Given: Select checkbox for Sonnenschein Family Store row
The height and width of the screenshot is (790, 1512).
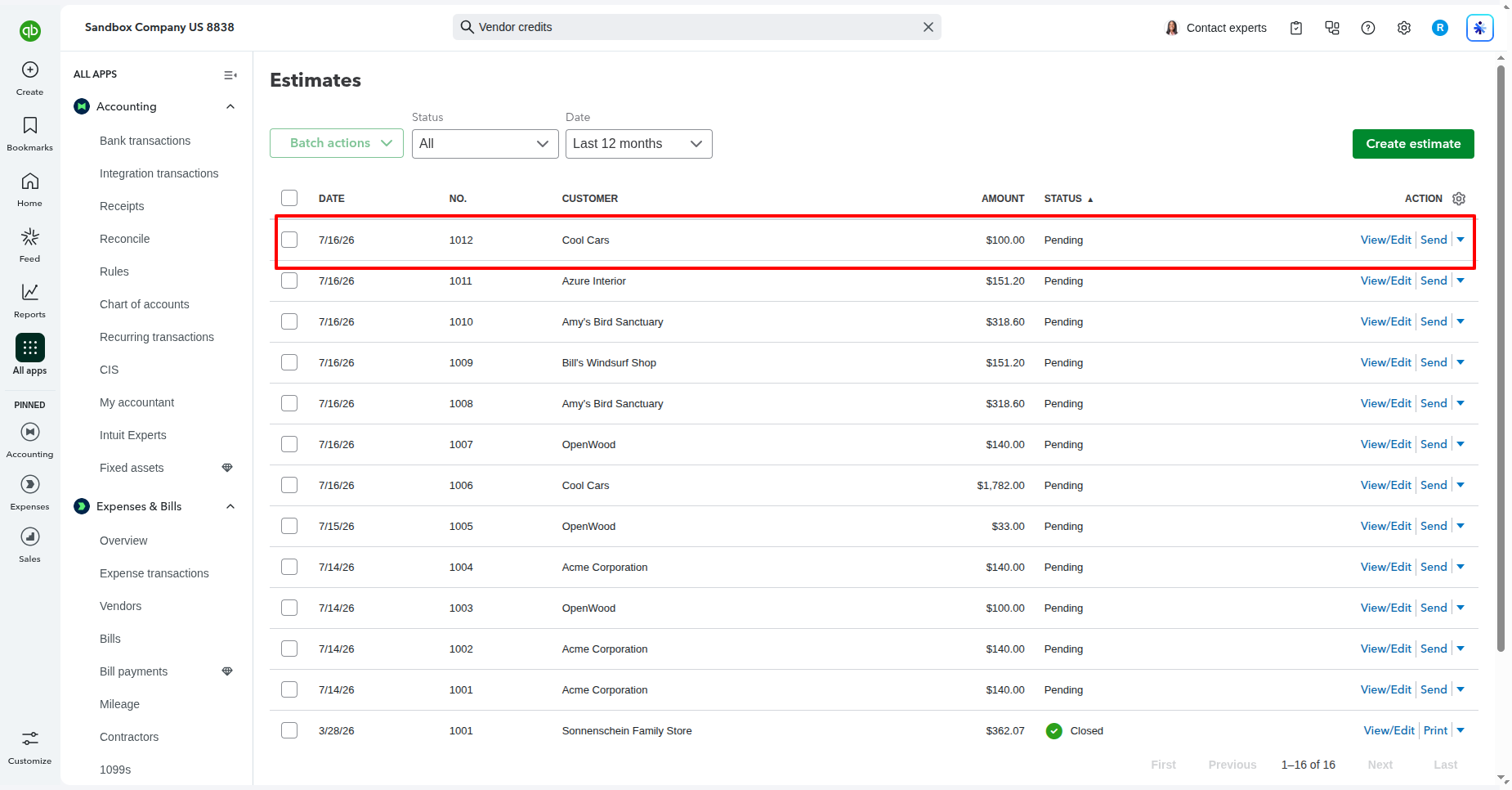Looking at the screenshot, I should [x=289, y=730].
